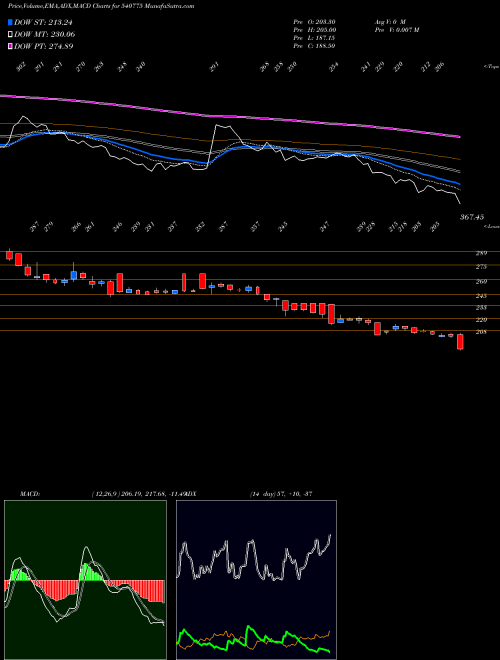The image size is (500, 660).
Task: Click the 245 price axis label
Action: 481,296
